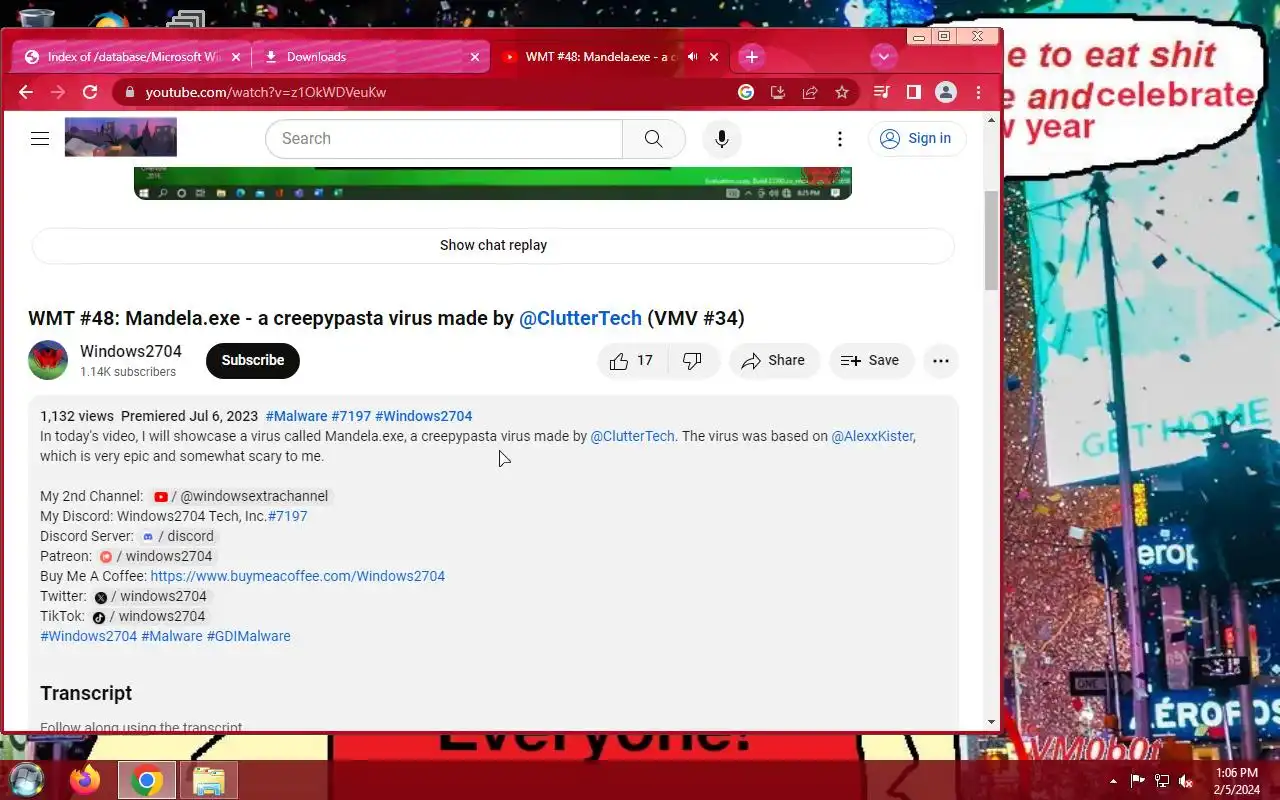Image resolution: width=1280 pixels, height=800 pixels.
Task: Open @ClutterTech link in video title
Action: (x=580, y=318)
